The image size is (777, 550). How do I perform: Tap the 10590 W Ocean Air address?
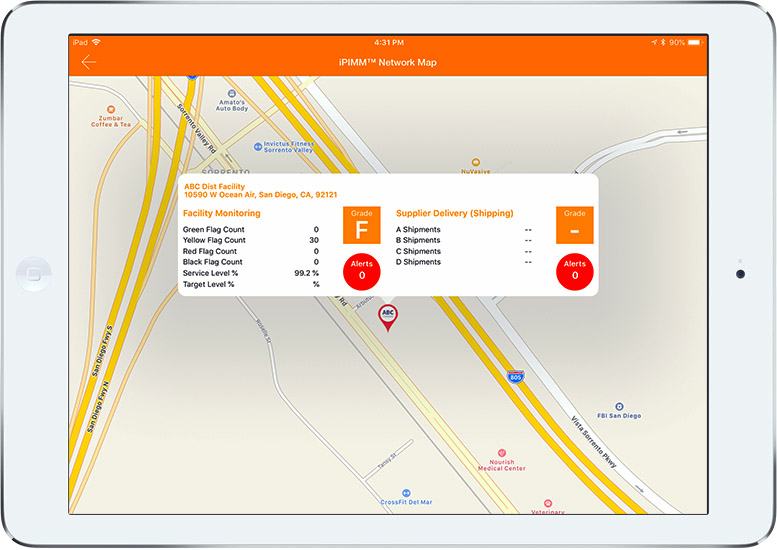(x=261, y=195)
